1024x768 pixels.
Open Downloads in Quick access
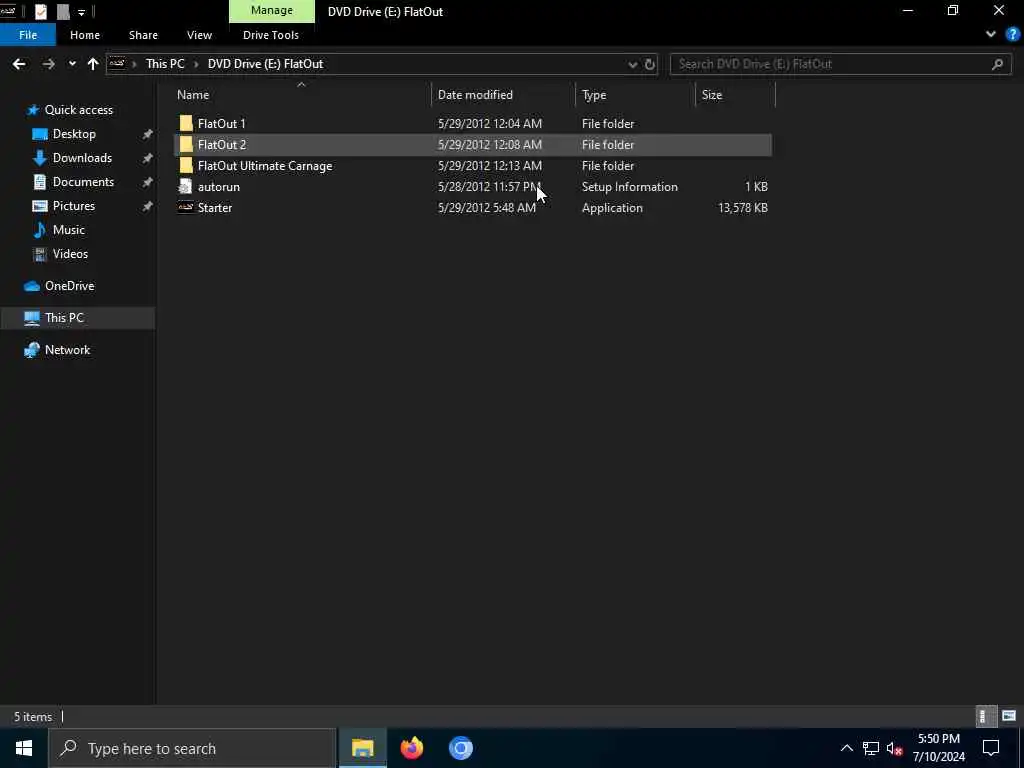pyautogui.click(x=82, y=158)
